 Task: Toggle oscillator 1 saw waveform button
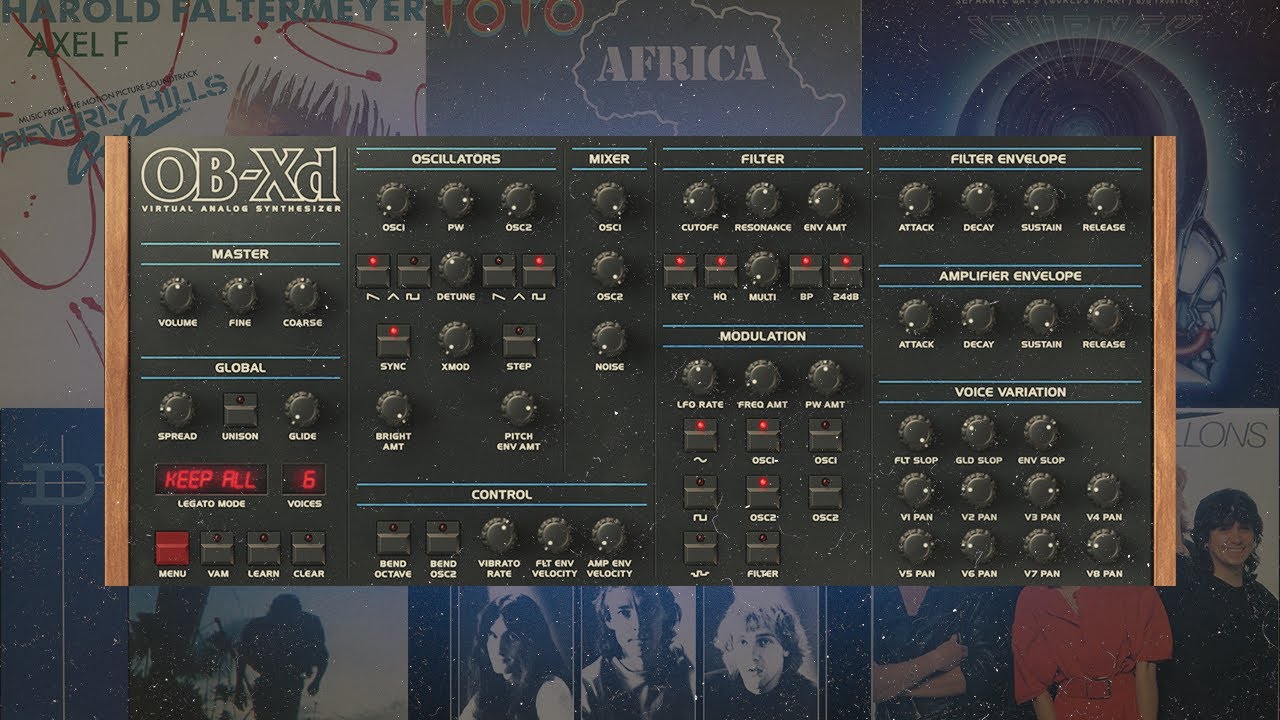click(x=374, y=271)
